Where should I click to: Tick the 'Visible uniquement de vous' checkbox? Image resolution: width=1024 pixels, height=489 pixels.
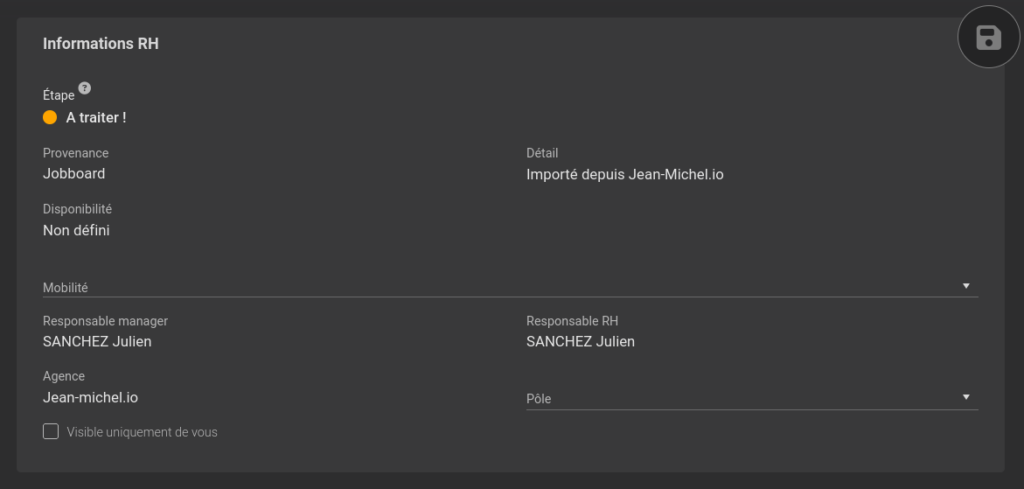point(51,432)
